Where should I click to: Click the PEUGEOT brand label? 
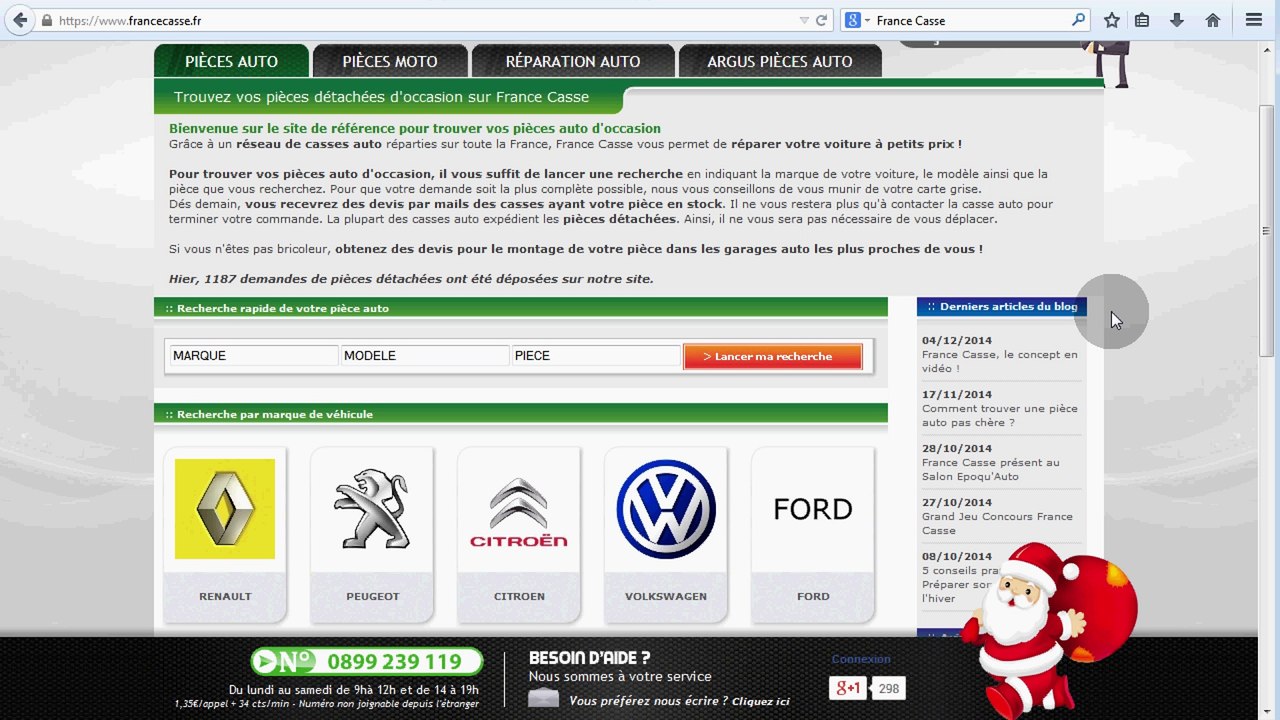[x=372, y=596]
